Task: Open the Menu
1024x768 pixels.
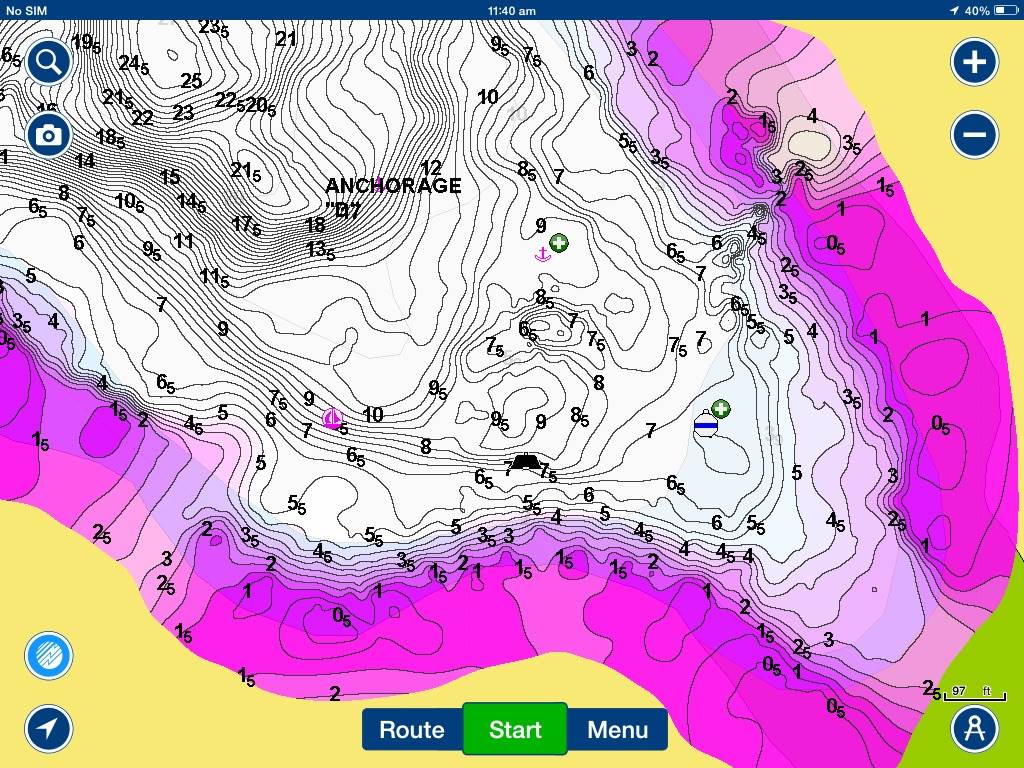Action: pos(617,729)
